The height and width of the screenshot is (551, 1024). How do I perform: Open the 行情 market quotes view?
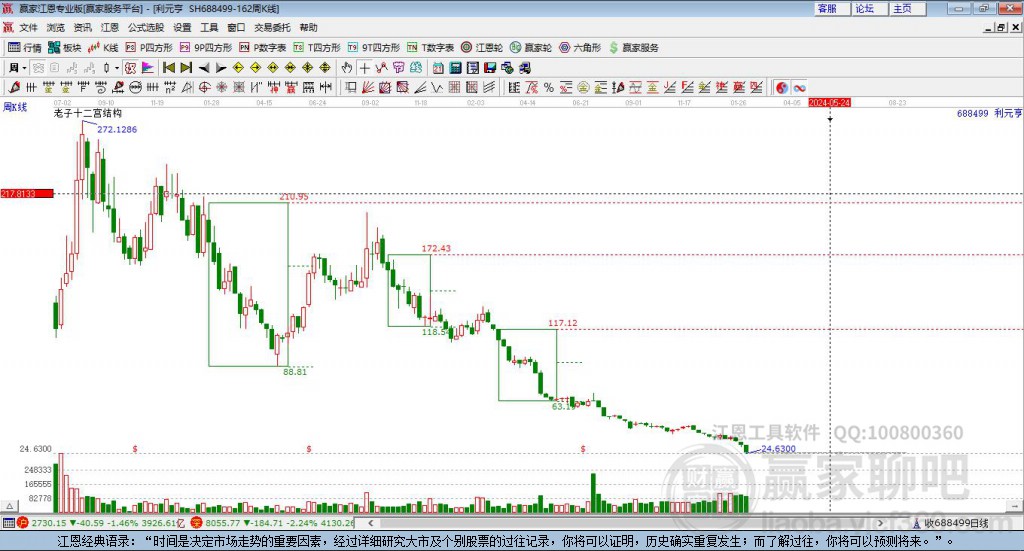click(24, 48)
